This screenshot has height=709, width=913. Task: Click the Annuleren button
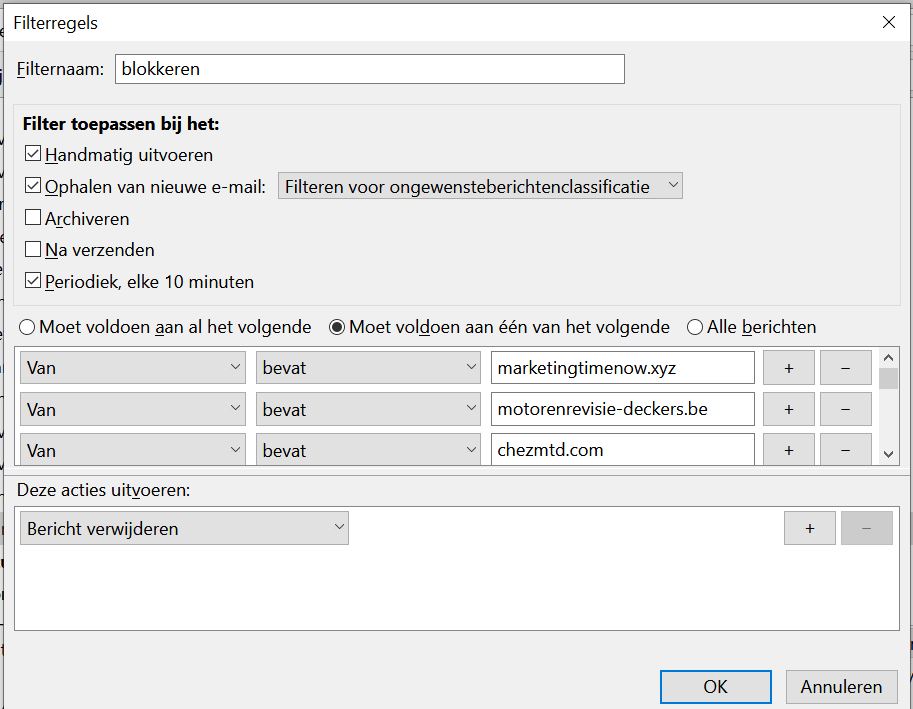point(840,687)
